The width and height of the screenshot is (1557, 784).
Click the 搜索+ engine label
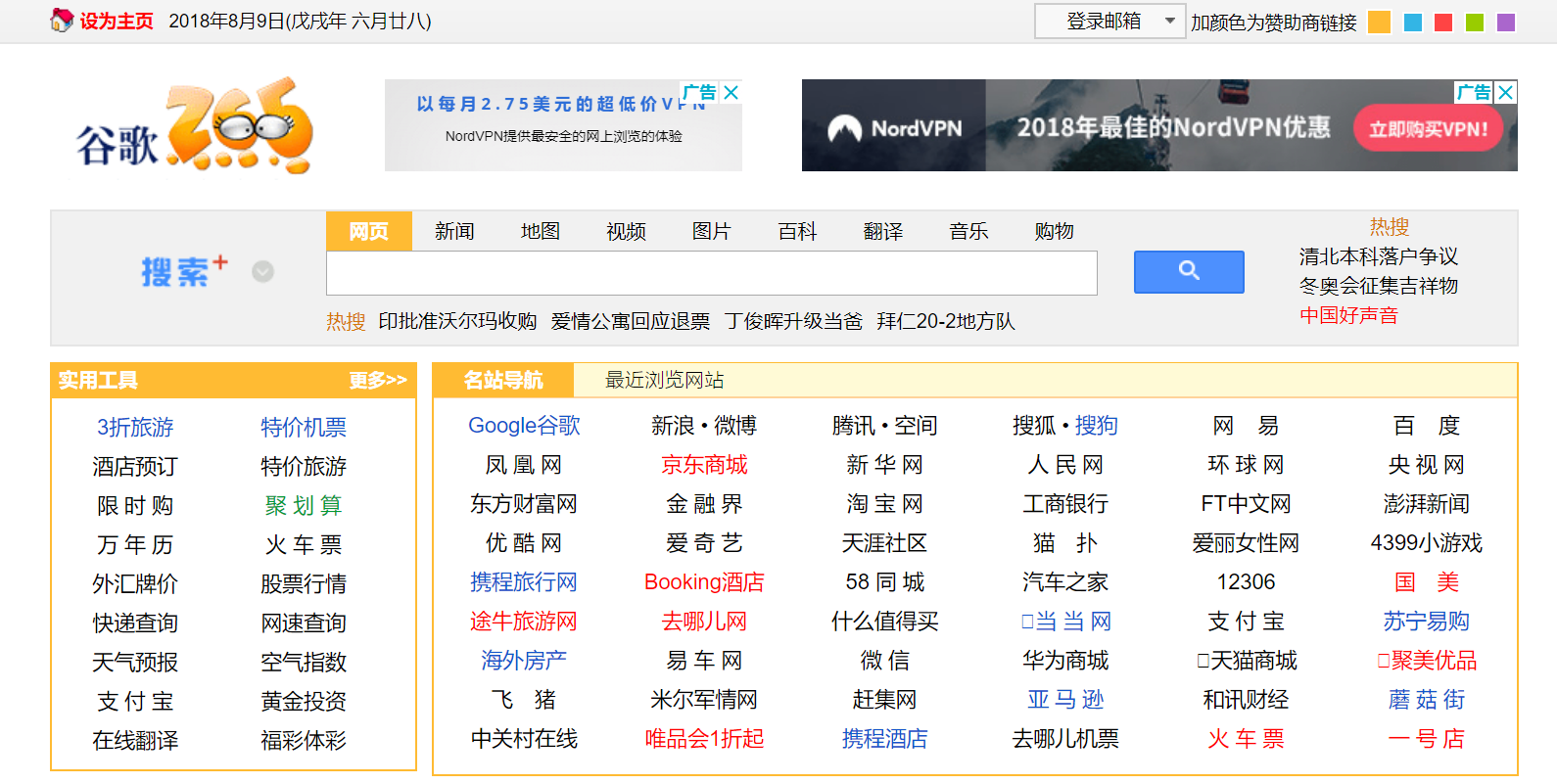[x=184, y=271]
